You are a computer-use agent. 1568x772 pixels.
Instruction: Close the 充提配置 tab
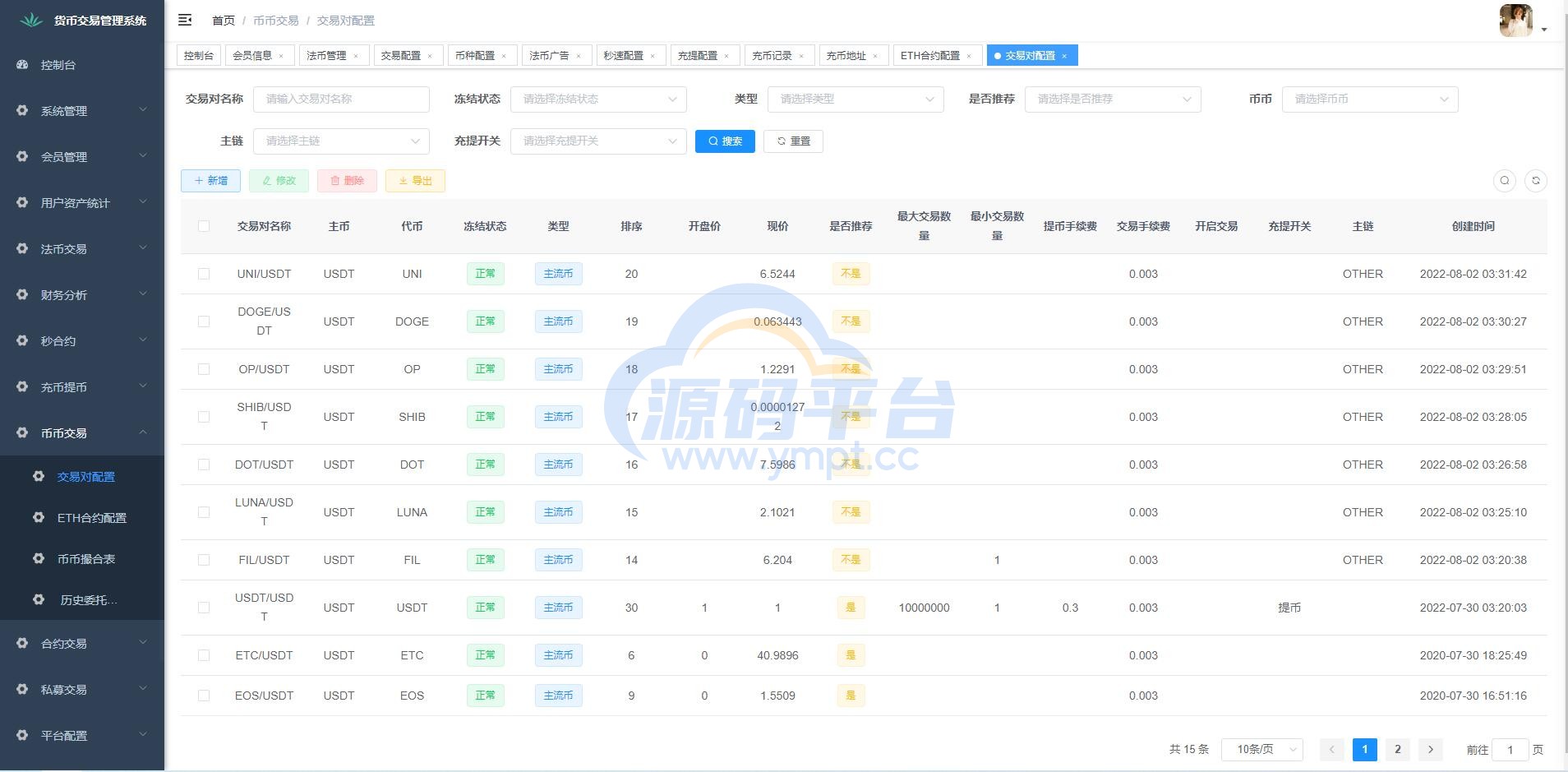point(726,56)
